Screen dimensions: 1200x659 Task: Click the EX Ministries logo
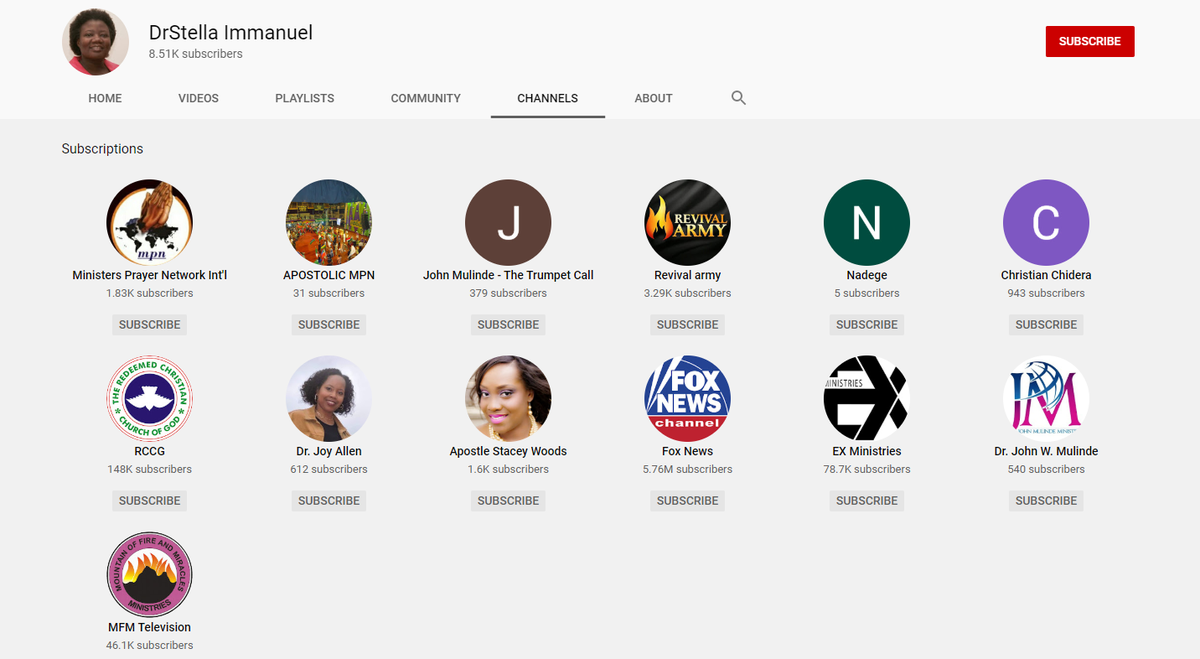(866, 398)
